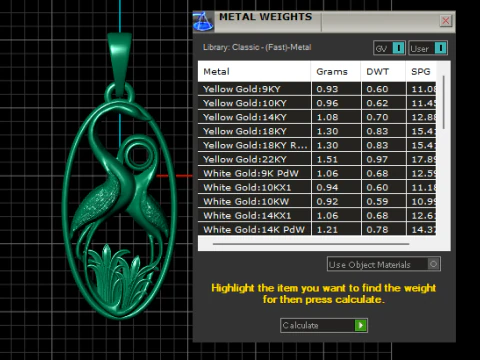Click the METAL WEIGHTS title bar
This screenshot has width=480, height=360.
(x=325, y=22)
